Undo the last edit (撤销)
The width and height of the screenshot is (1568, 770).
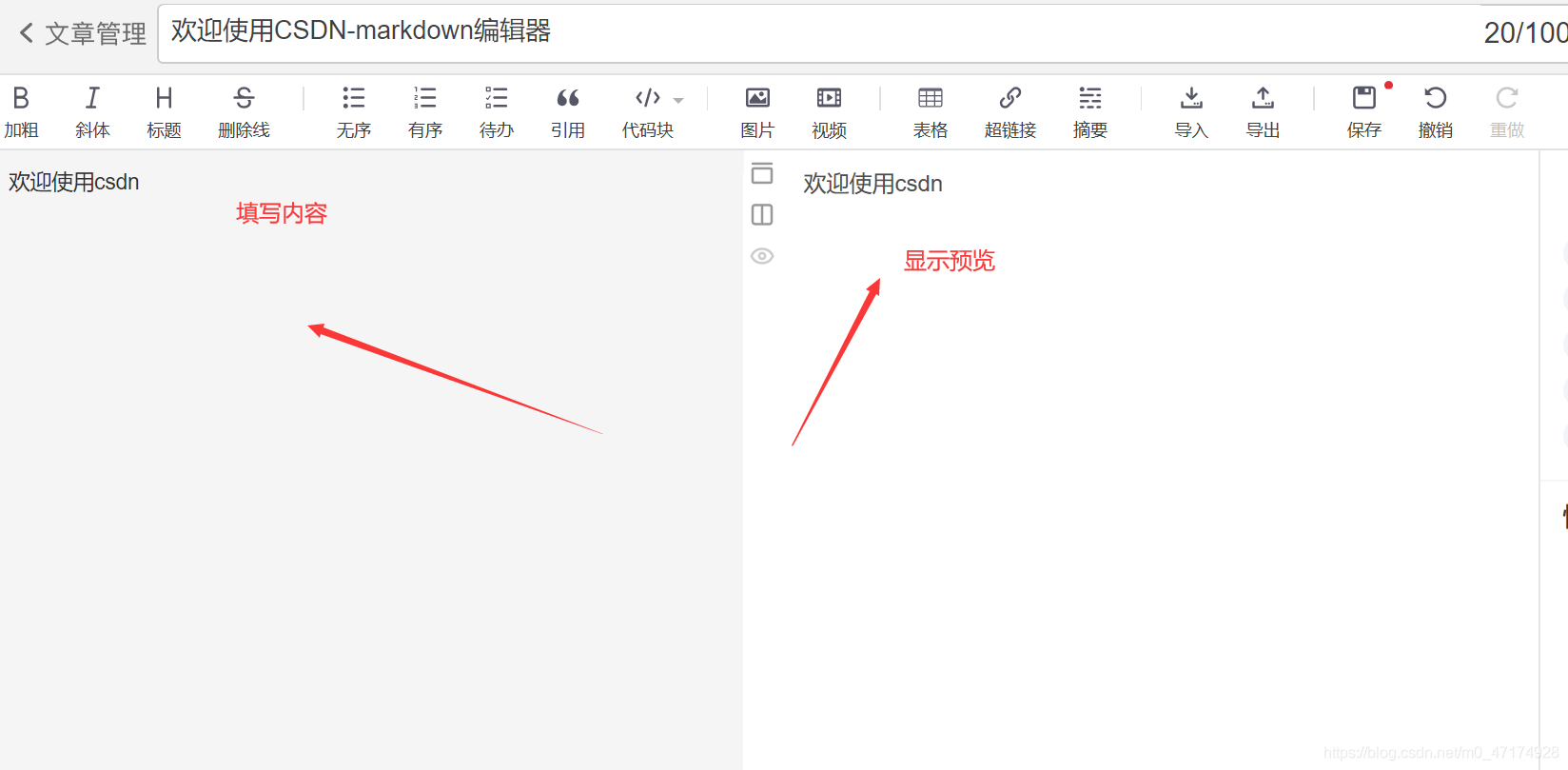(x=1435, y=112)
